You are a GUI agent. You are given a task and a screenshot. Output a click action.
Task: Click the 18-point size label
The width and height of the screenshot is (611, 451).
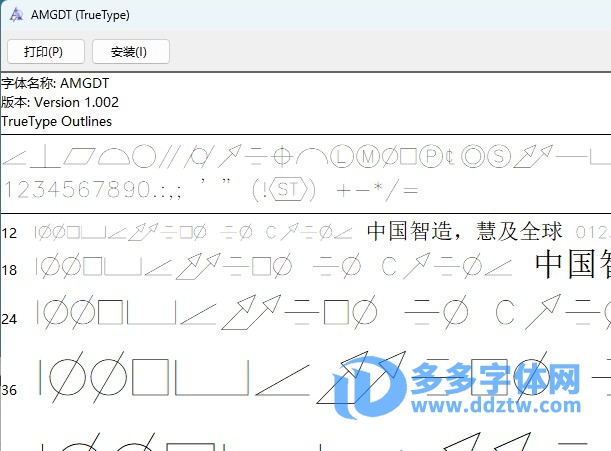(x=9, y=270)
